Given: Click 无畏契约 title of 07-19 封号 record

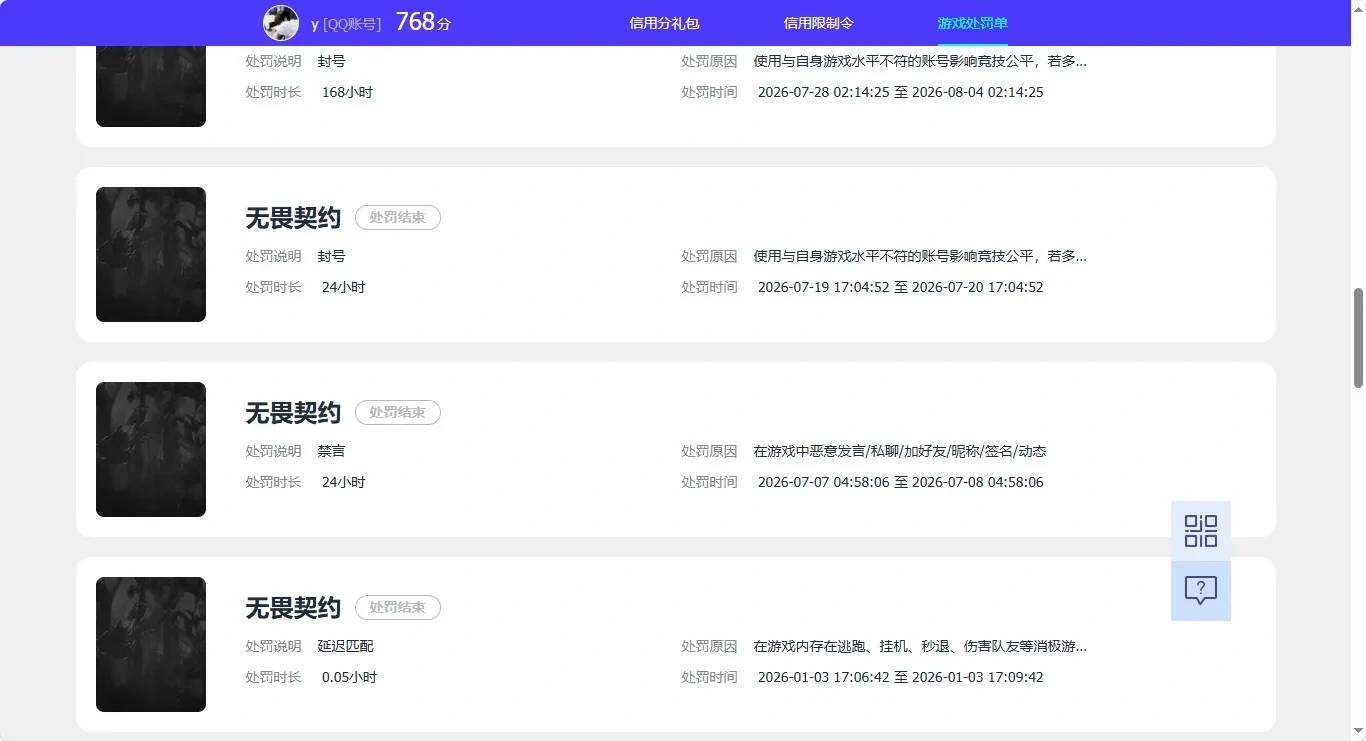Looking at the screenshot, I should 293,218.
